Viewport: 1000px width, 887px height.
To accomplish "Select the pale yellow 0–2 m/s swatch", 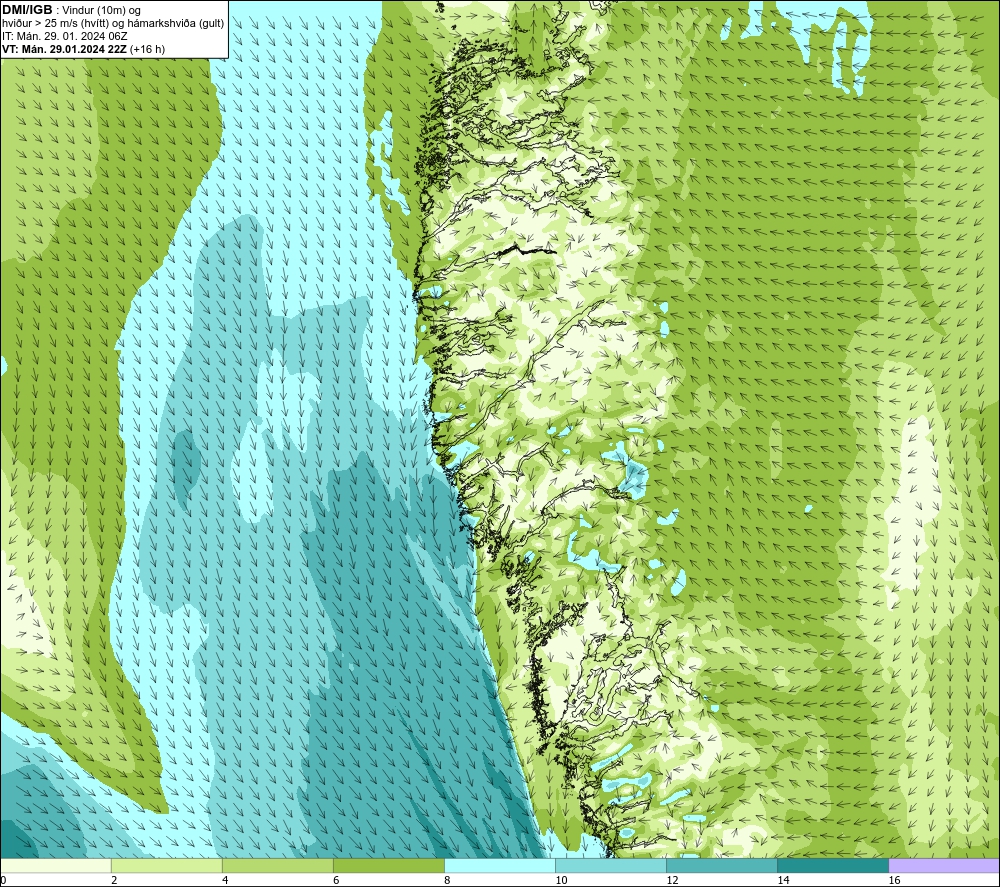I will click(55, 866).
